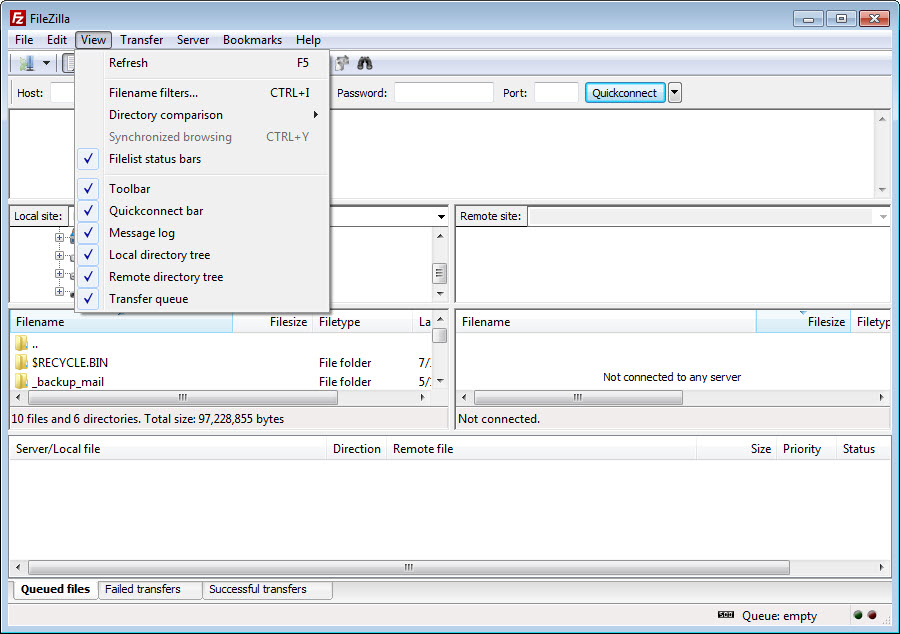The image size is (900, 634).
Task: Open Filename filters dialog entry
Action: [203, 93]
